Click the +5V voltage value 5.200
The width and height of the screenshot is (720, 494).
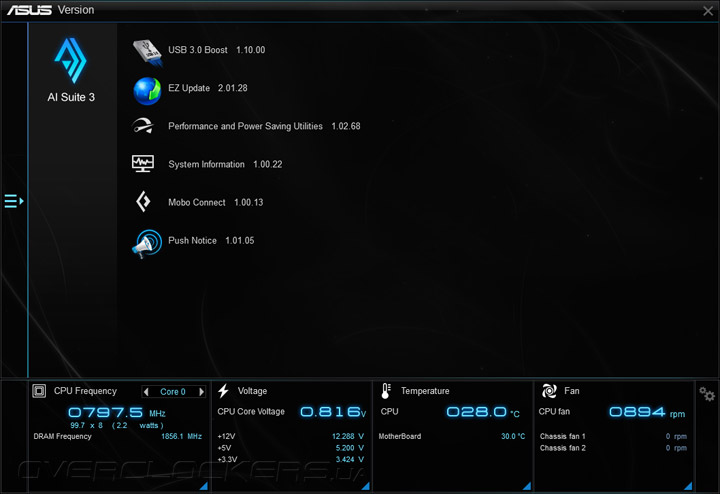click(349, 448)
